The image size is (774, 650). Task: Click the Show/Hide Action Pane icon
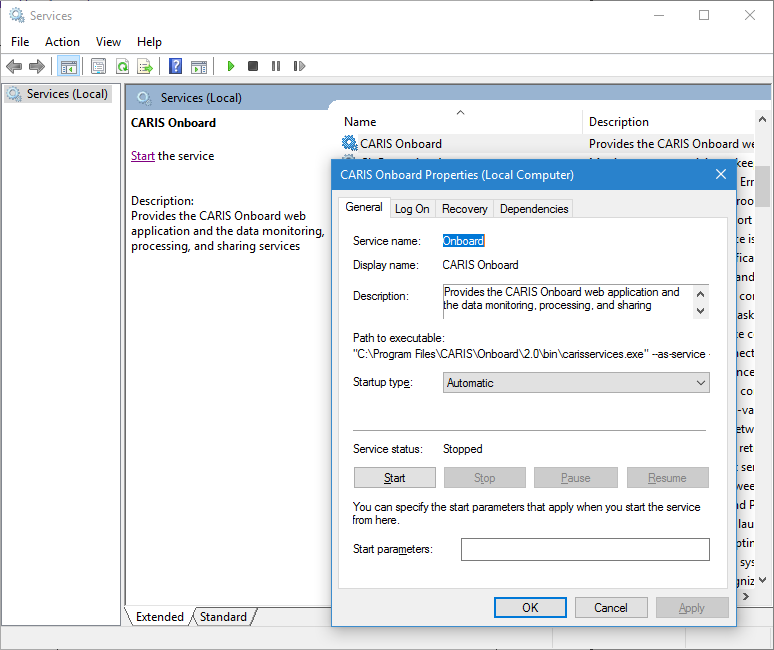pos(199,66)
